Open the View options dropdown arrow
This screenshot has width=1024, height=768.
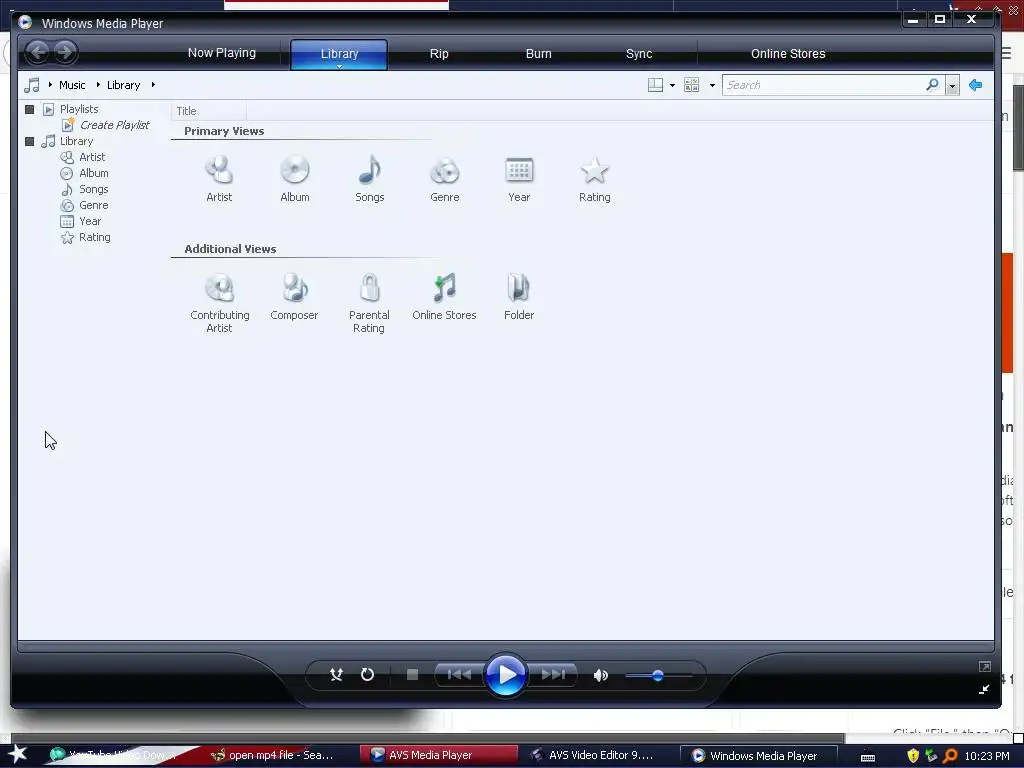click(x=712, y=86)
